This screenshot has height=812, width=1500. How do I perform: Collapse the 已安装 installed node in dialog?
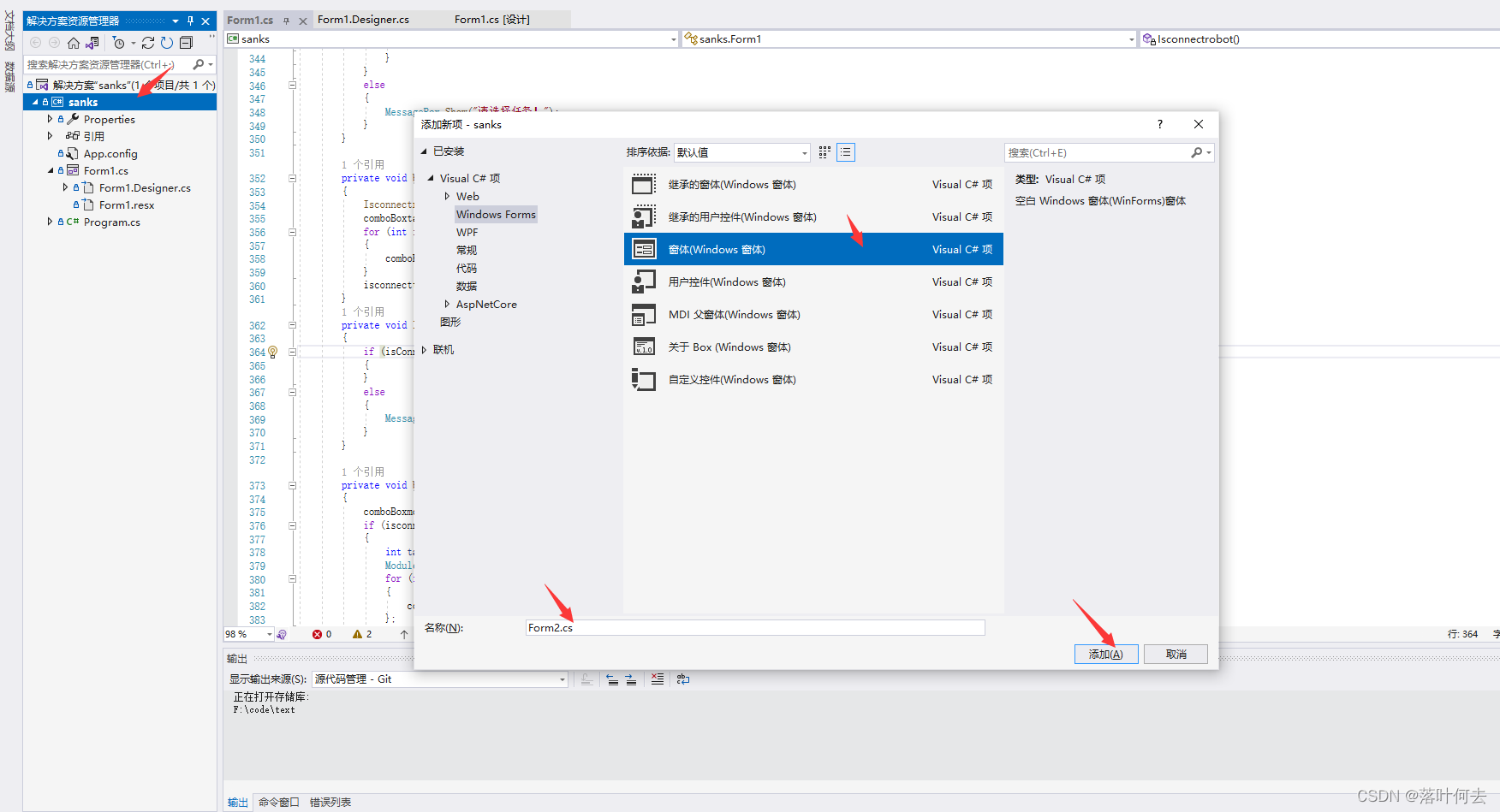click(x=423, y=151)
